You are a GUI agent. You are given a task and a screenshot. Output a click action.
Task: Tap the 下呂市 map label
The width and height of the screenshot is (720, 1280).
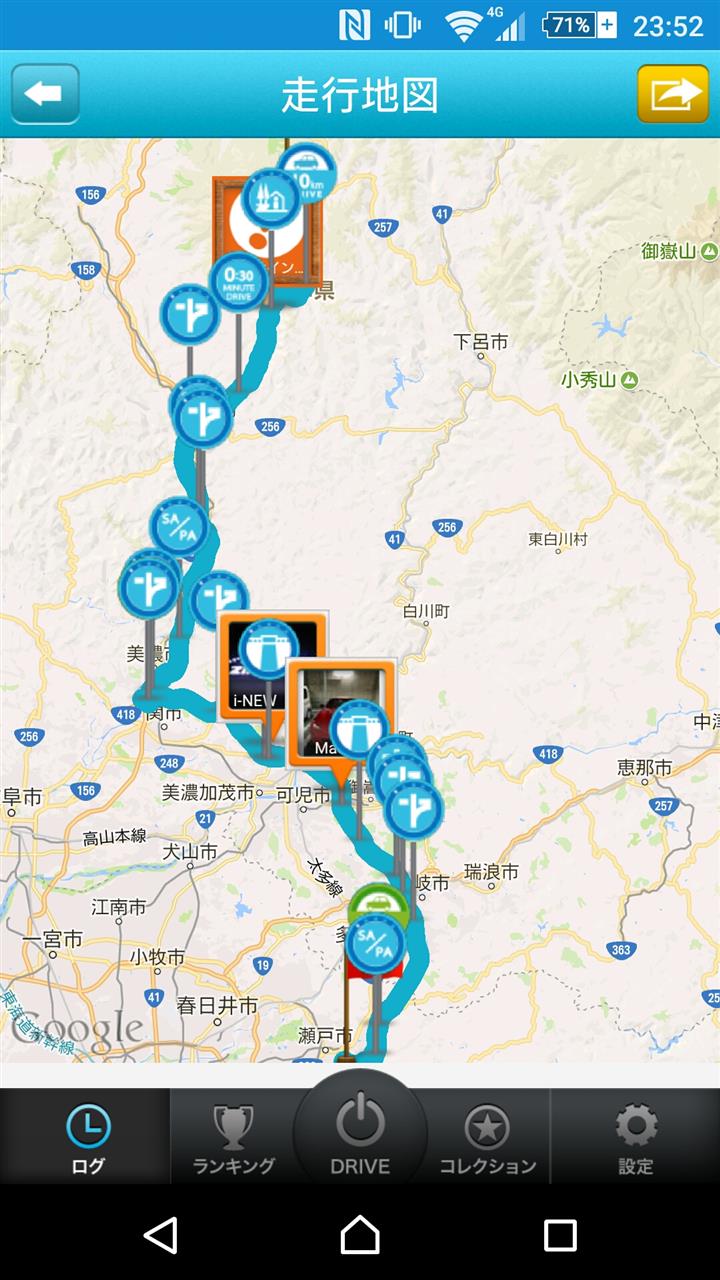pyautogui.click(x=481, y=342)
